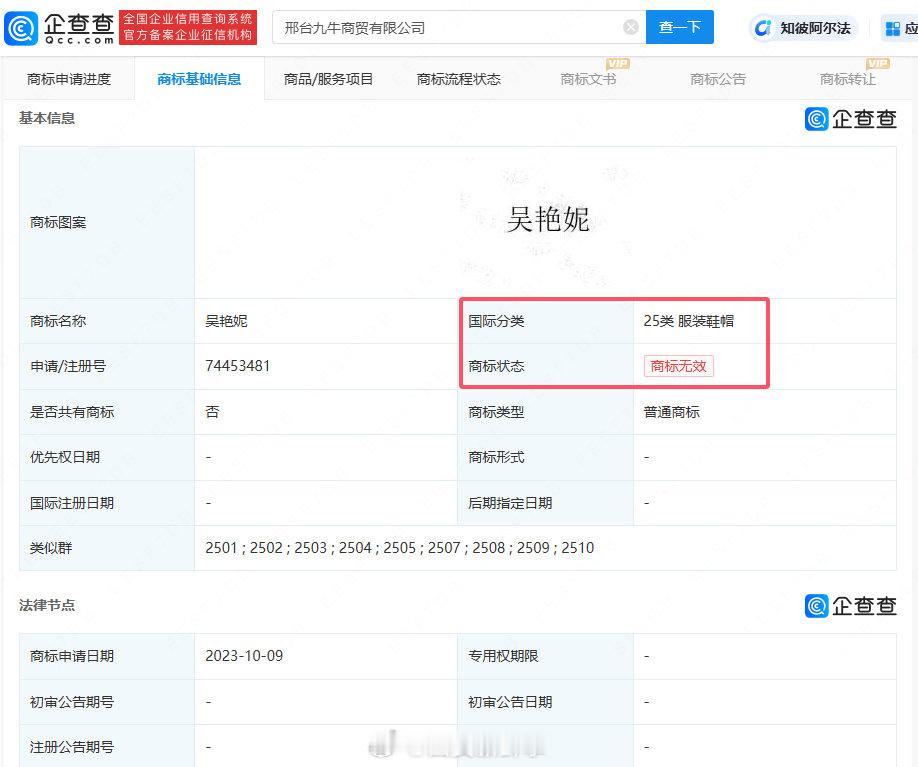
Task: Click the 商标名称 label
Action: coord(58,321)
